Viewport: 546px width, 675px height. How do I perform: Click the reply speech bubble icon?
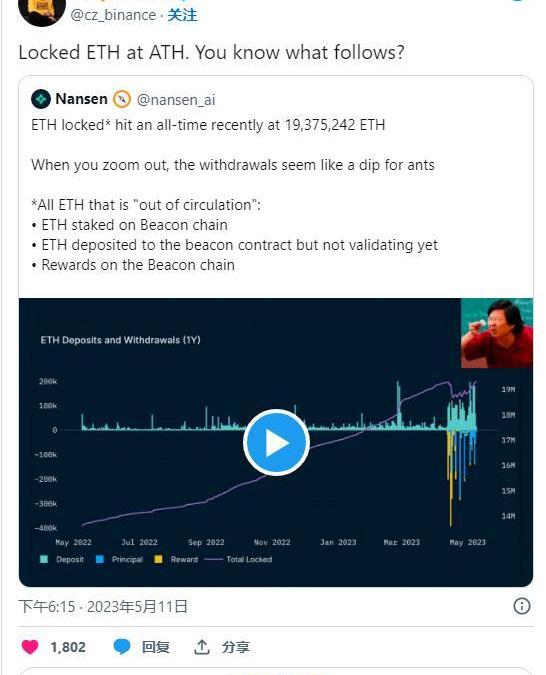pyautogui.click(x=122, y=647)
